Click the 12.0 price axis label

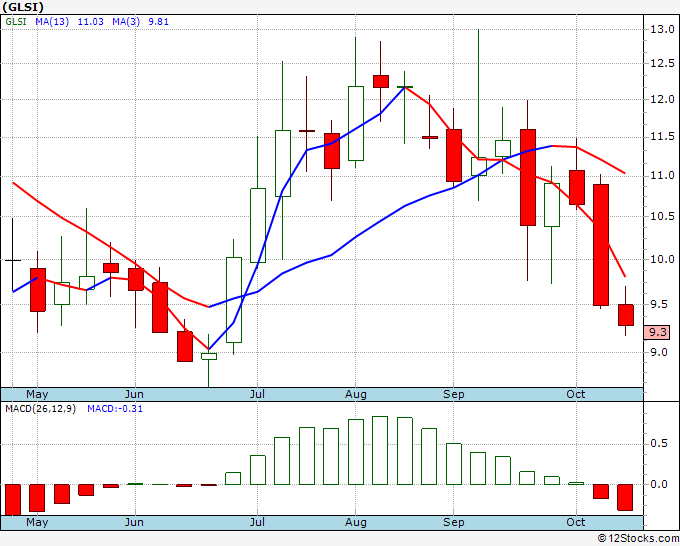[x=662, y=99]
